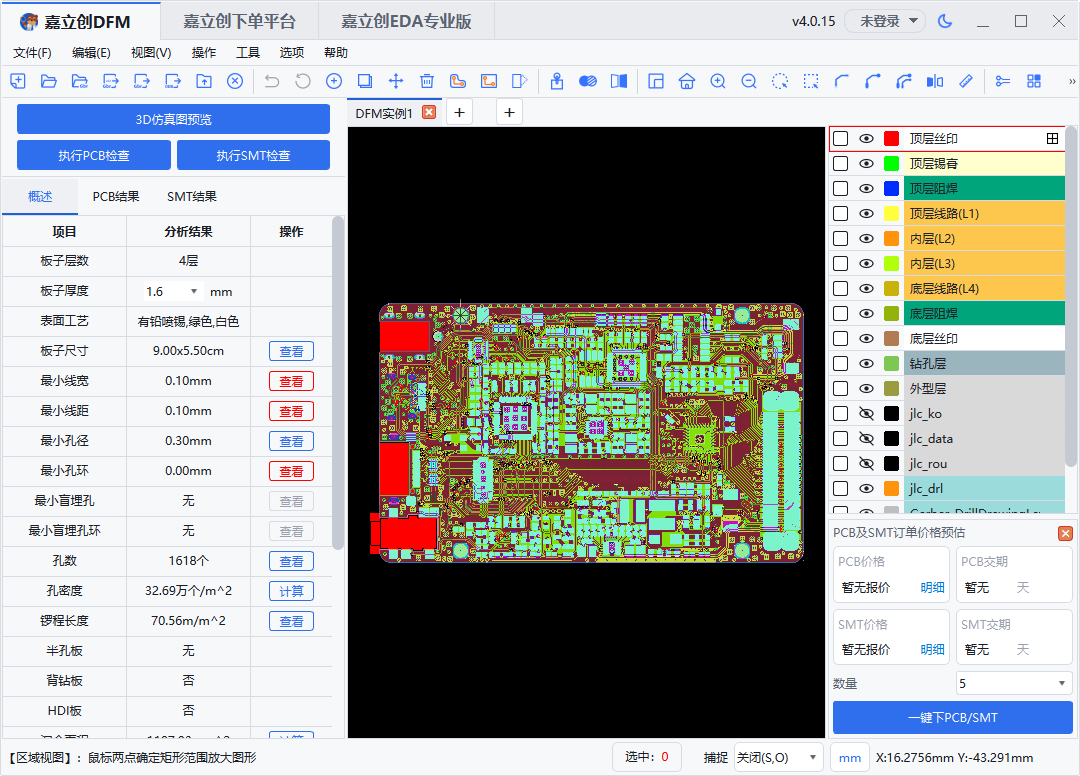This screenshot has height=776, width=1080.
Task: Toggle dark mode moon icon
Action: 945,21
